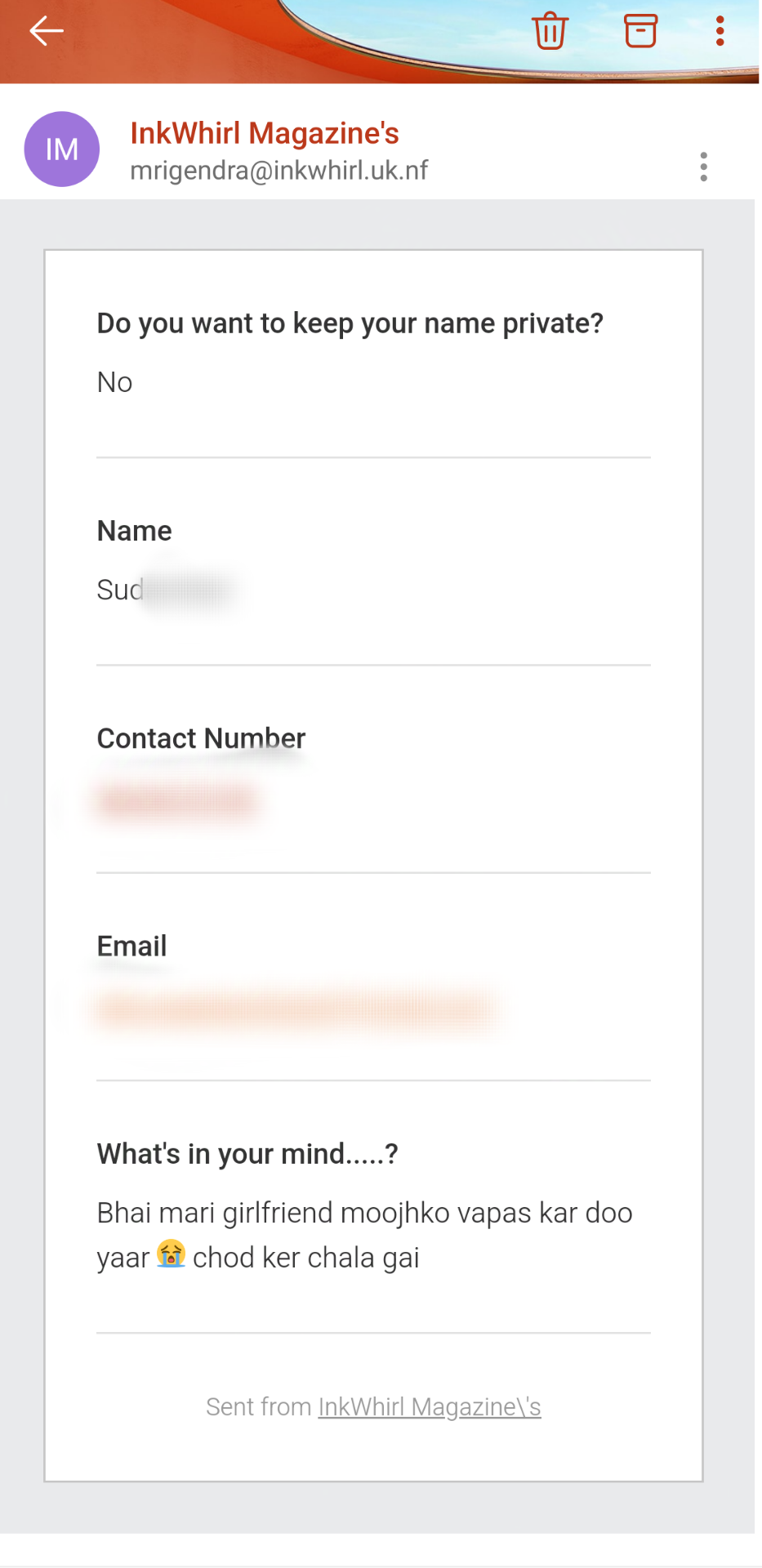Tap the Email field label
This screenshot has width=762, height=1568.
pyautogui.click(x=131, y=946)
